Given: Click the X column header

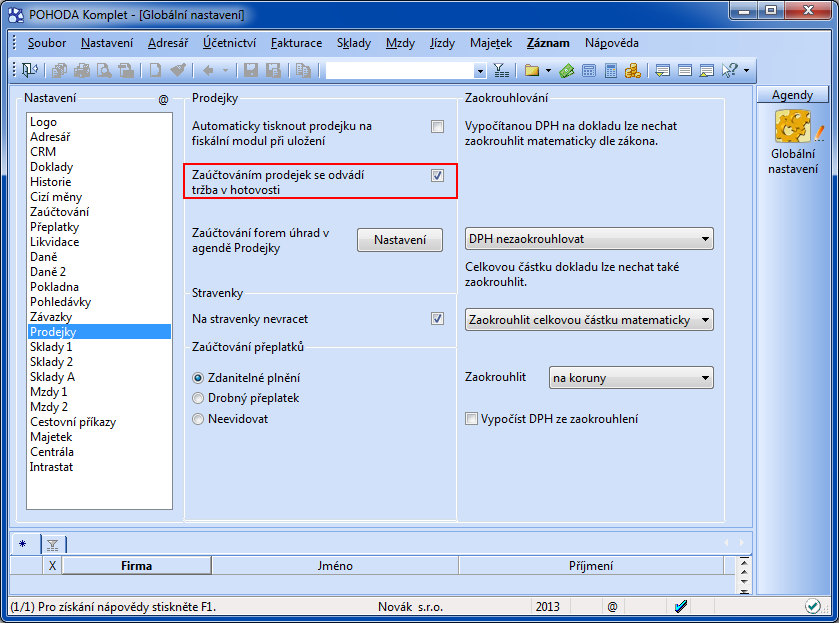Looking at the screenshot, I should [x=52, y=566].
